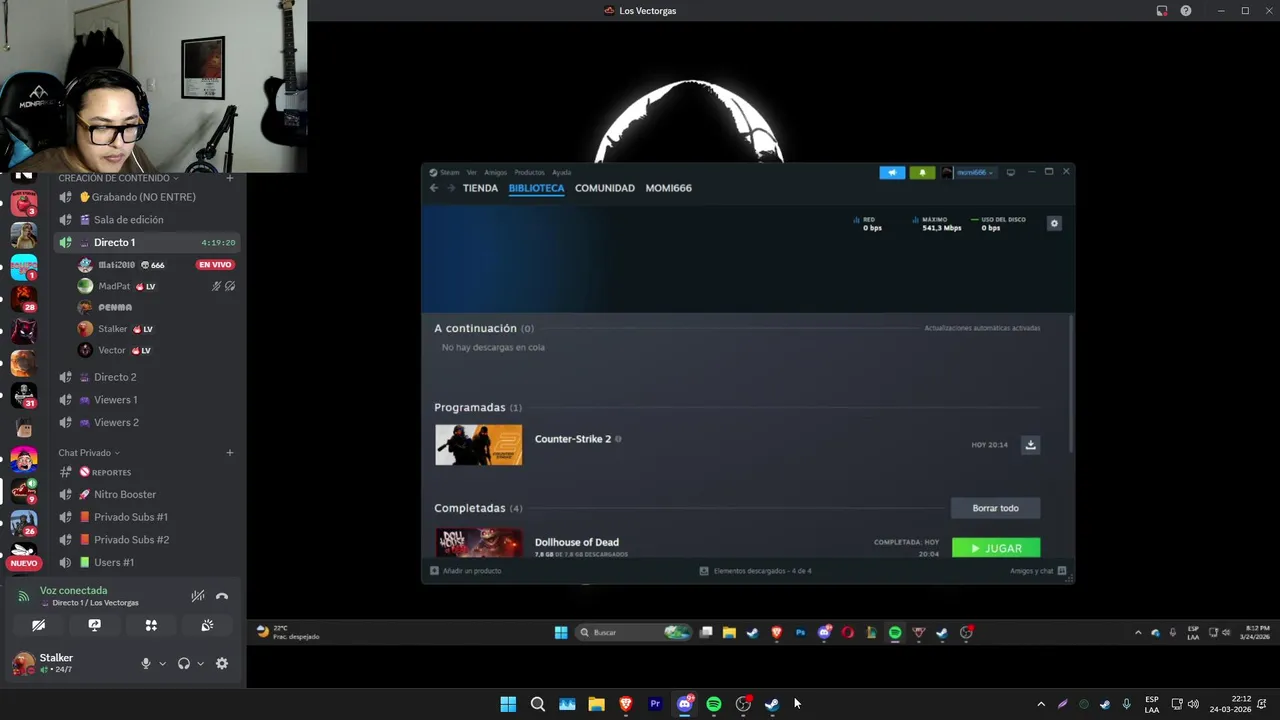Join the Privado Subs #2 channel

pyautogui.click(x=149, y=540)
